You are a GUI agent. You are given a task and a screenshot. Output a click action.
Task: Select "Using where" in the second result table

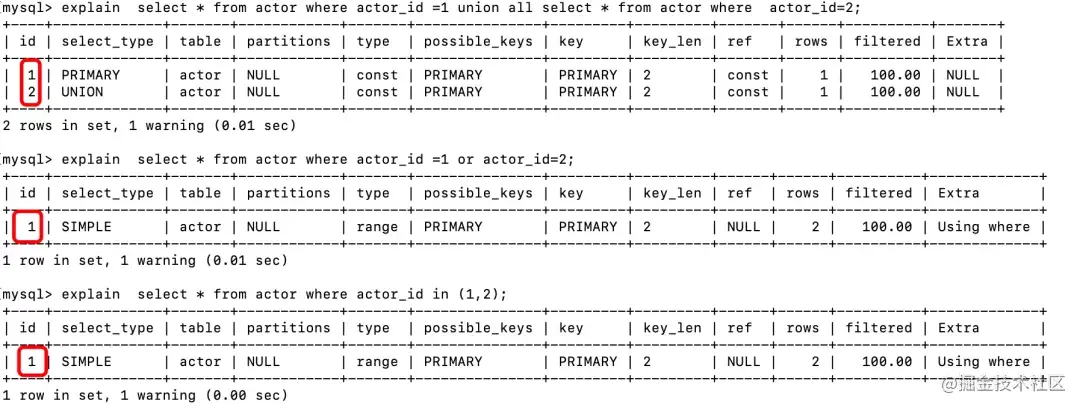pyautogui.click(x=983, y=227)
